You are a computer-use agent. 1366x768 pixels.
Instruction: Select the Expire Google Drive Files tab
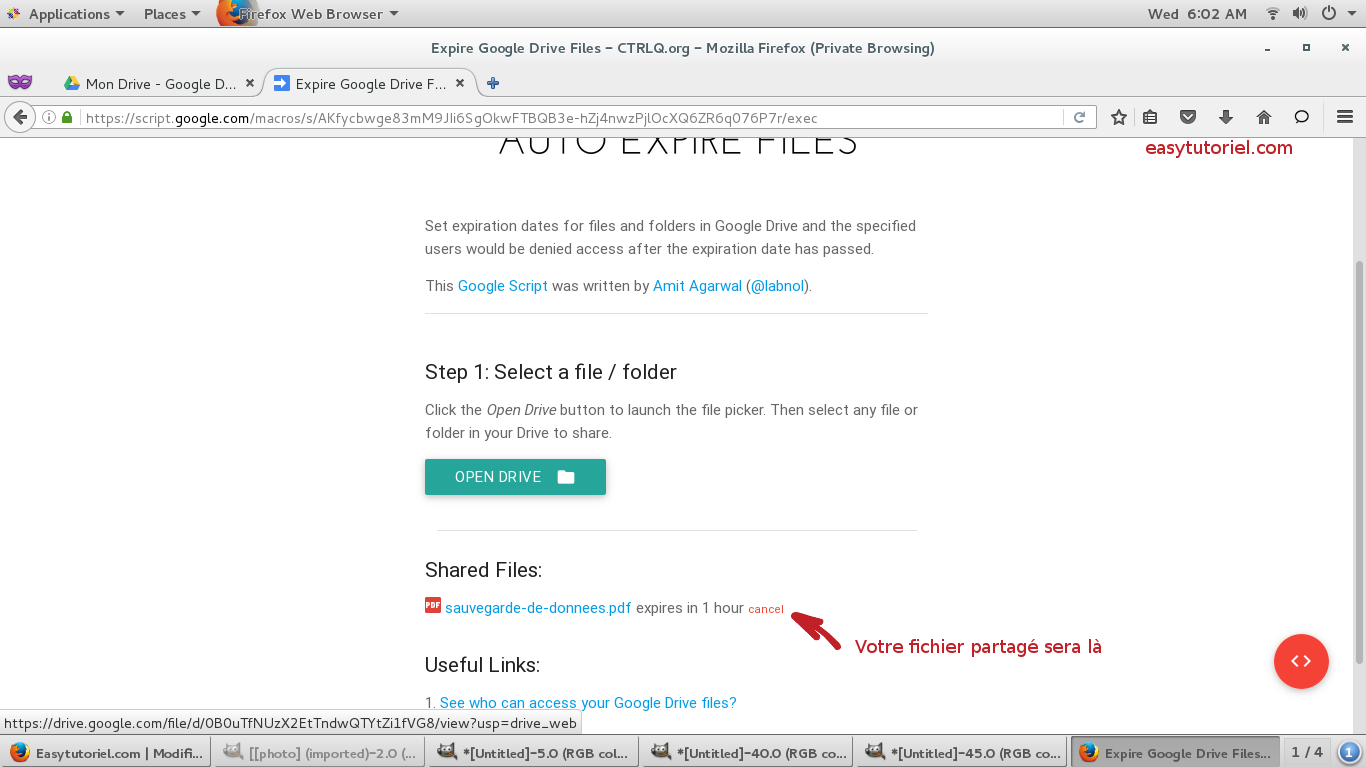click(x=370, y=84)
